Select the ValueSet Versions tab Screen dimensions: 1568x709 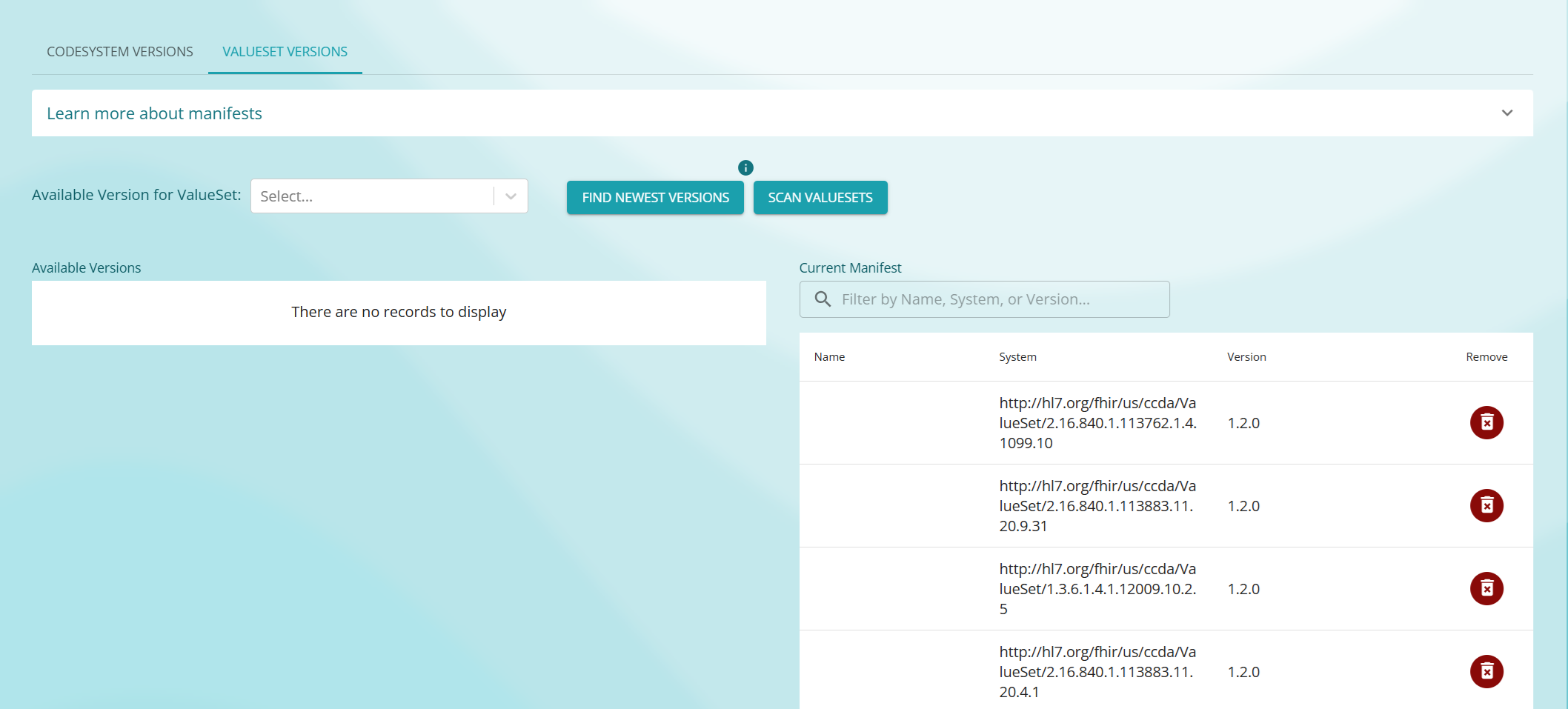click(x=285, y=52)
